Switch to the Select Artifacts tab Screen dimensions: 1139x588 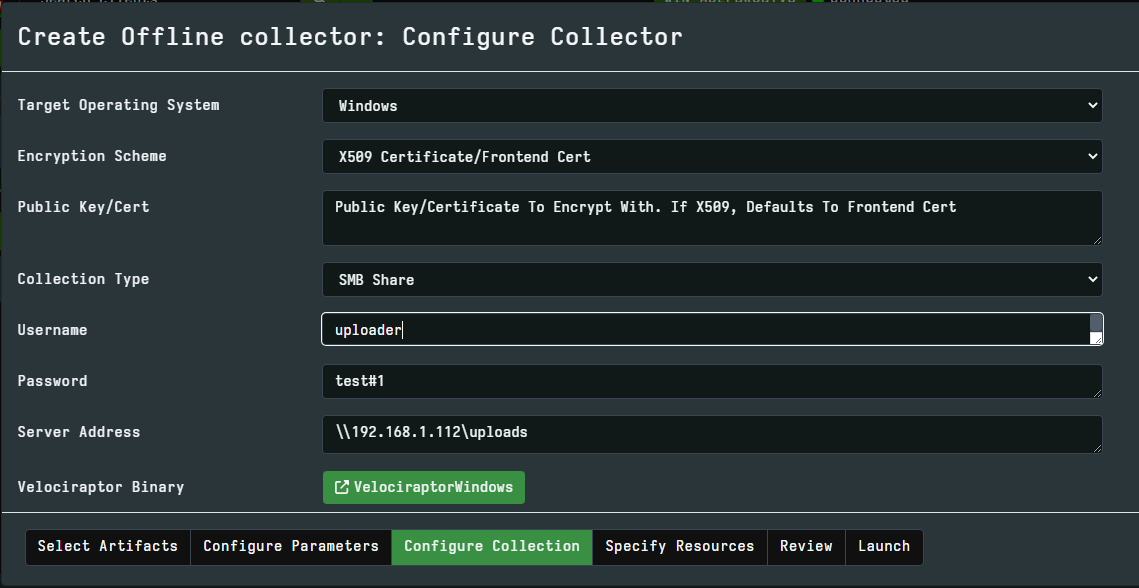(107, 547)
